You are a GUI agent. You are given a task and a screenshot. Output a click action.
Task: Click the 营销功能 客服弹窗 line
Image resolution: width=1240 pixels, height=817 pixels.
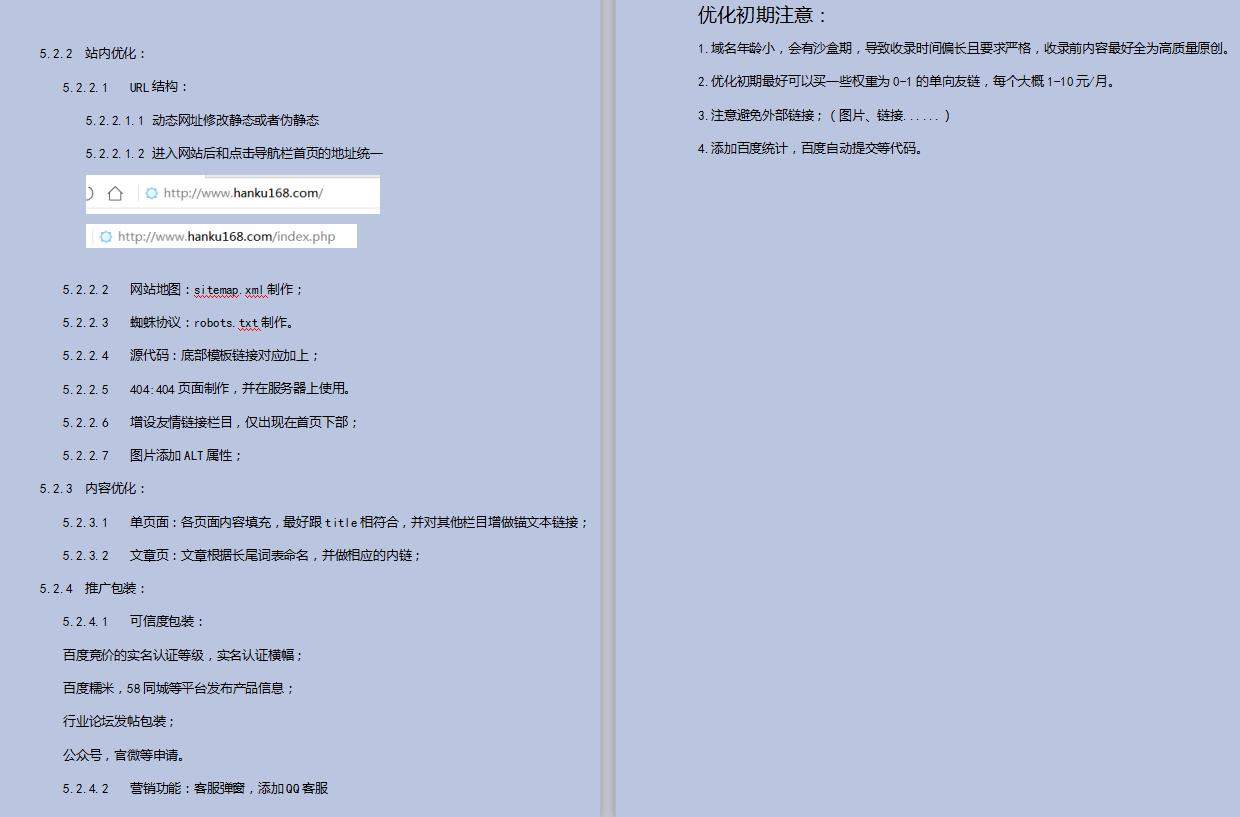pos(228,788)
